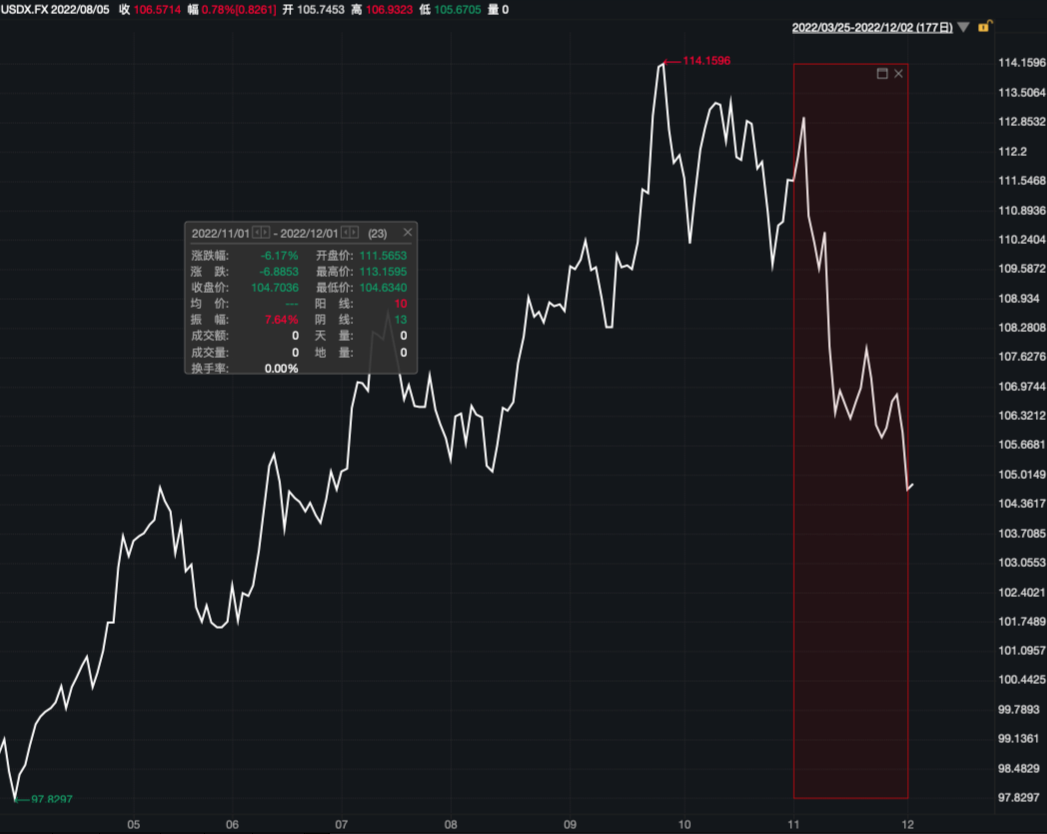Expand the date range dropdown triangle
This screenshot has width=1047, height=834.
click(x=963, y=28)
